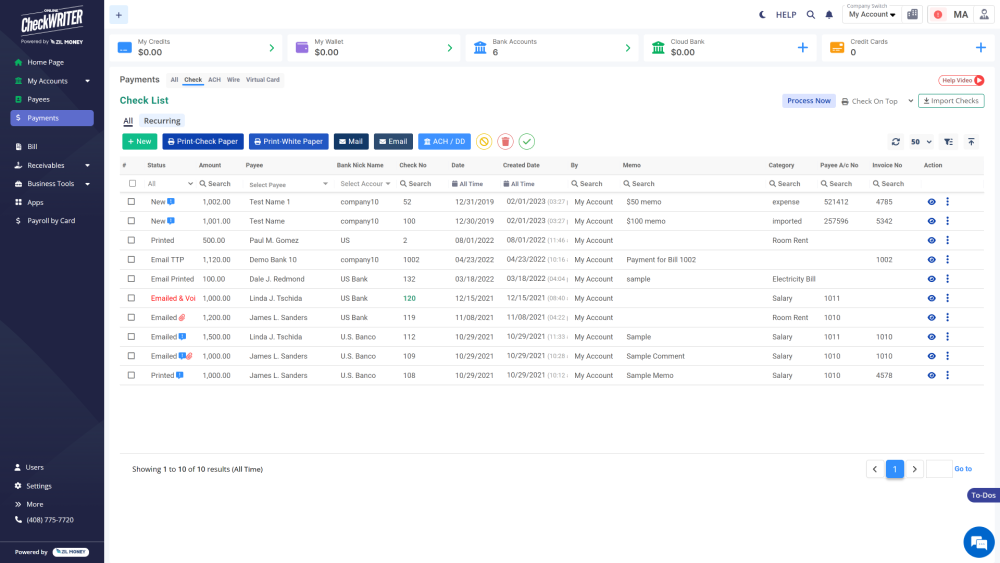Toggle dark mode with the moon icon
Screen dimensions: 1000x563
pos(762,15)
